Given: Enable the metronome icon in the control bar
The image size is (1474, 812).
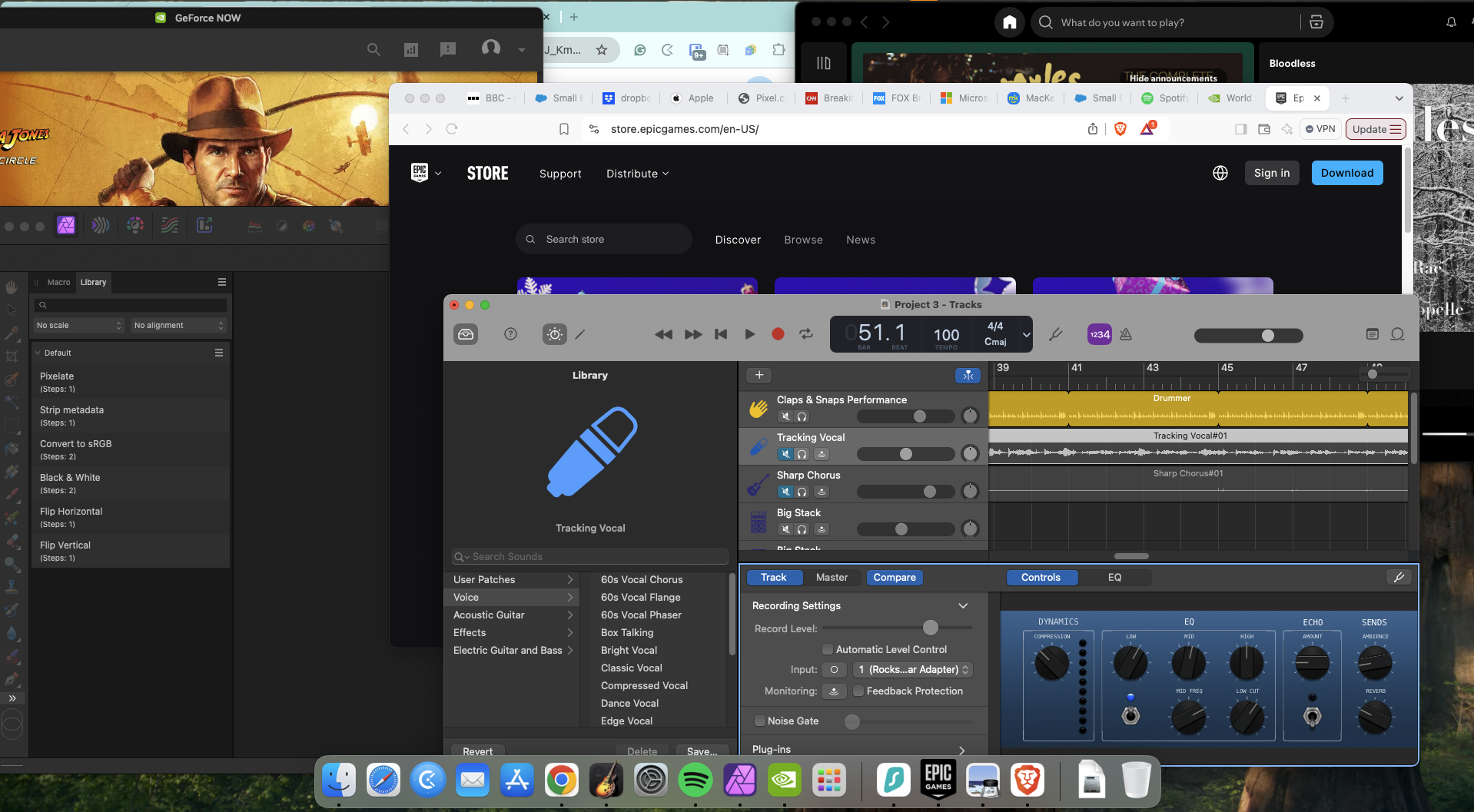Looking at the screenshot, I should (x=1125, y=334).
